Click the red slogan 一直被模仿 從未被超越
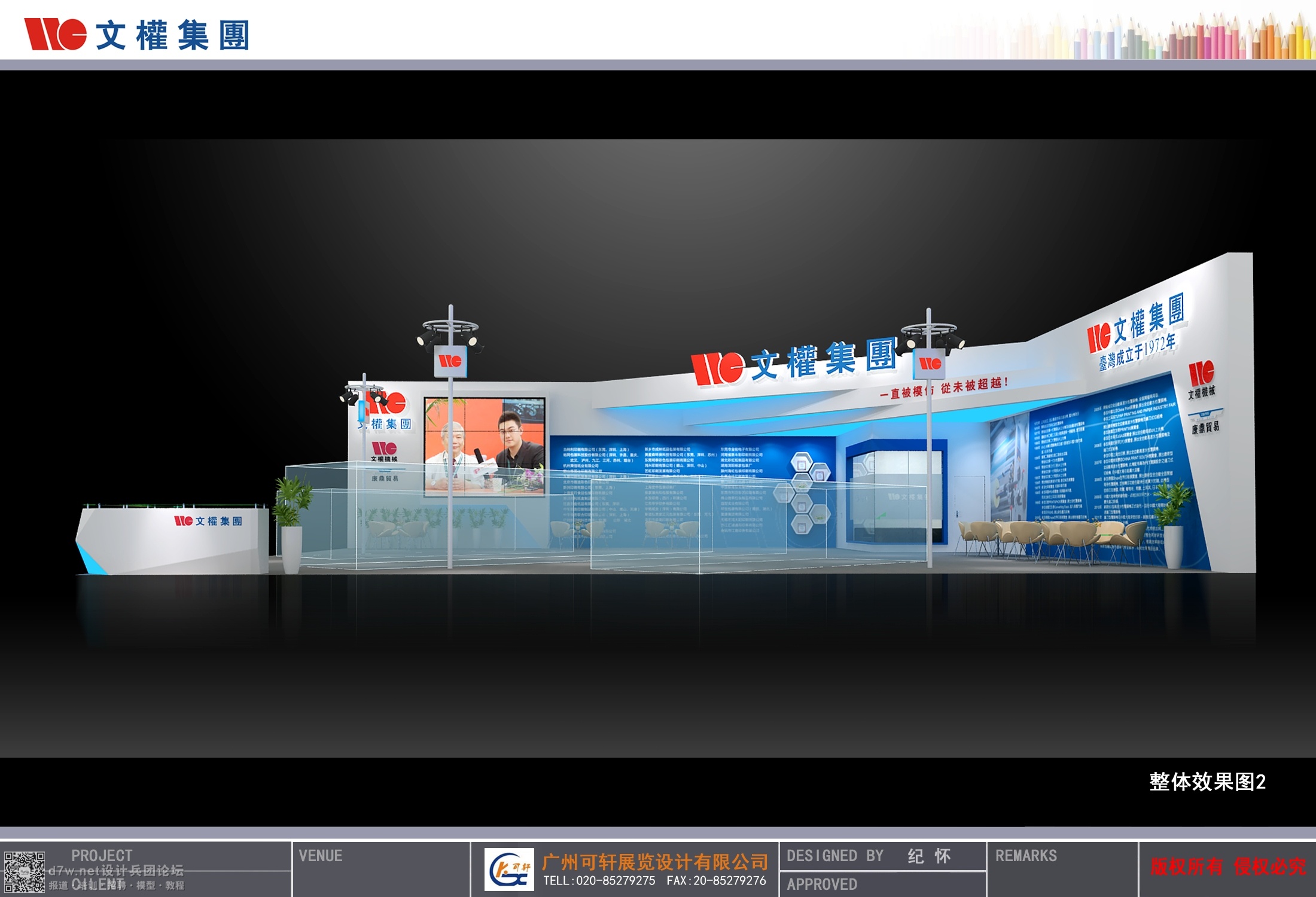This screenshot has height=897, width=1316. (x=944, y=388)
